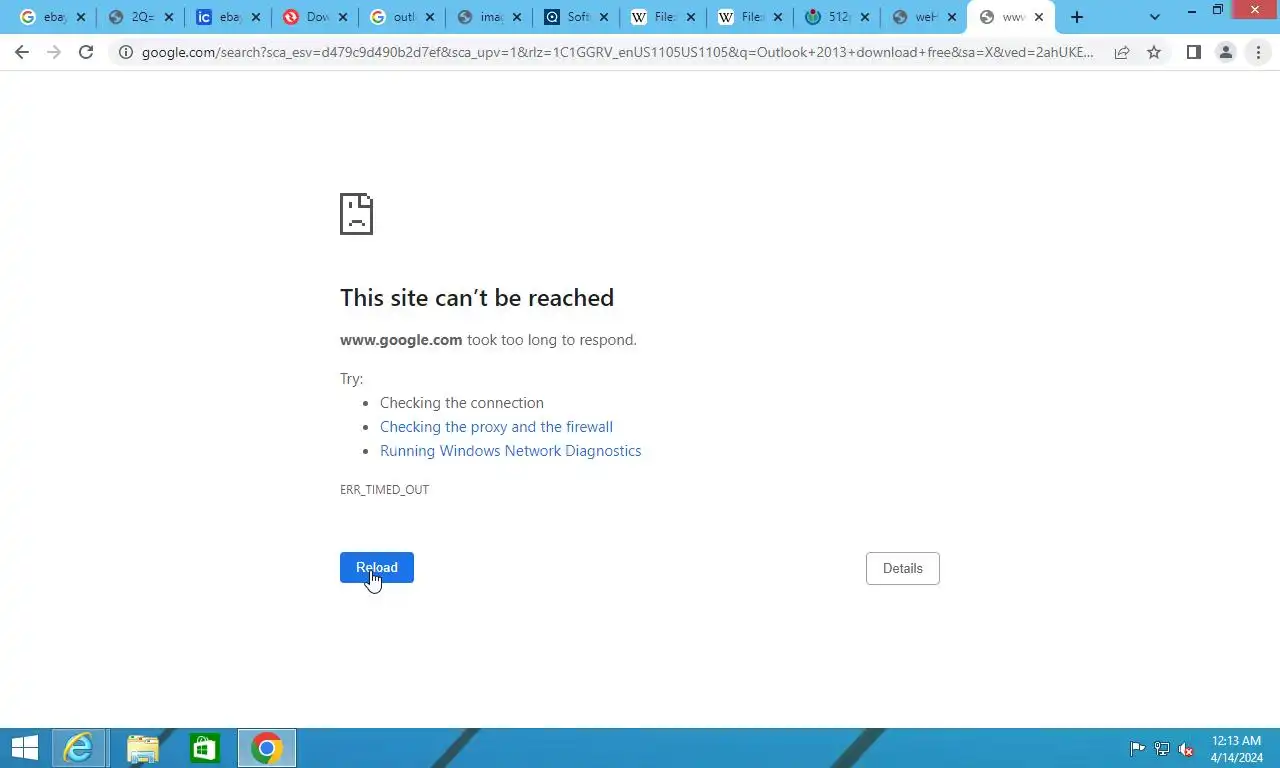View site information icon in address bar
The width and height of the screenshot is (1280, 768).
tap(126, 52)
